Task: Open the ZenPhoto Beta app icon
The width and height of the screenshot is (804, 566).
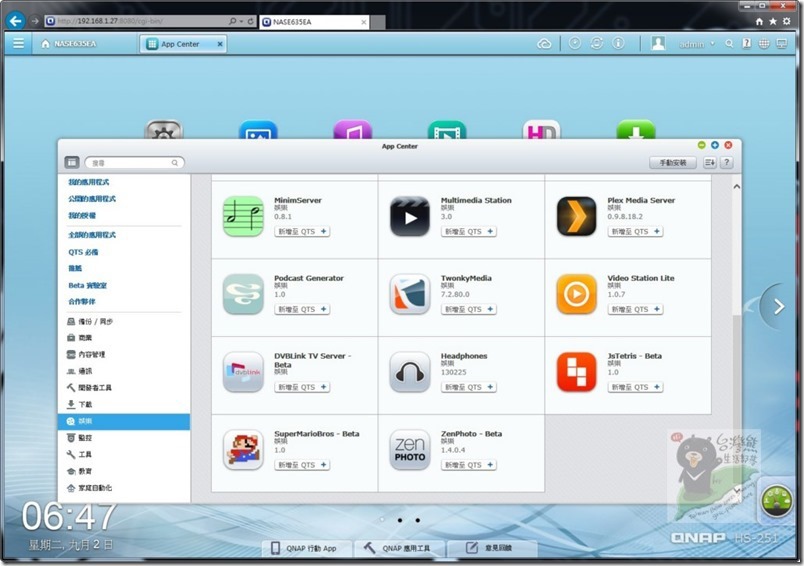Action: tap(410, 450)
